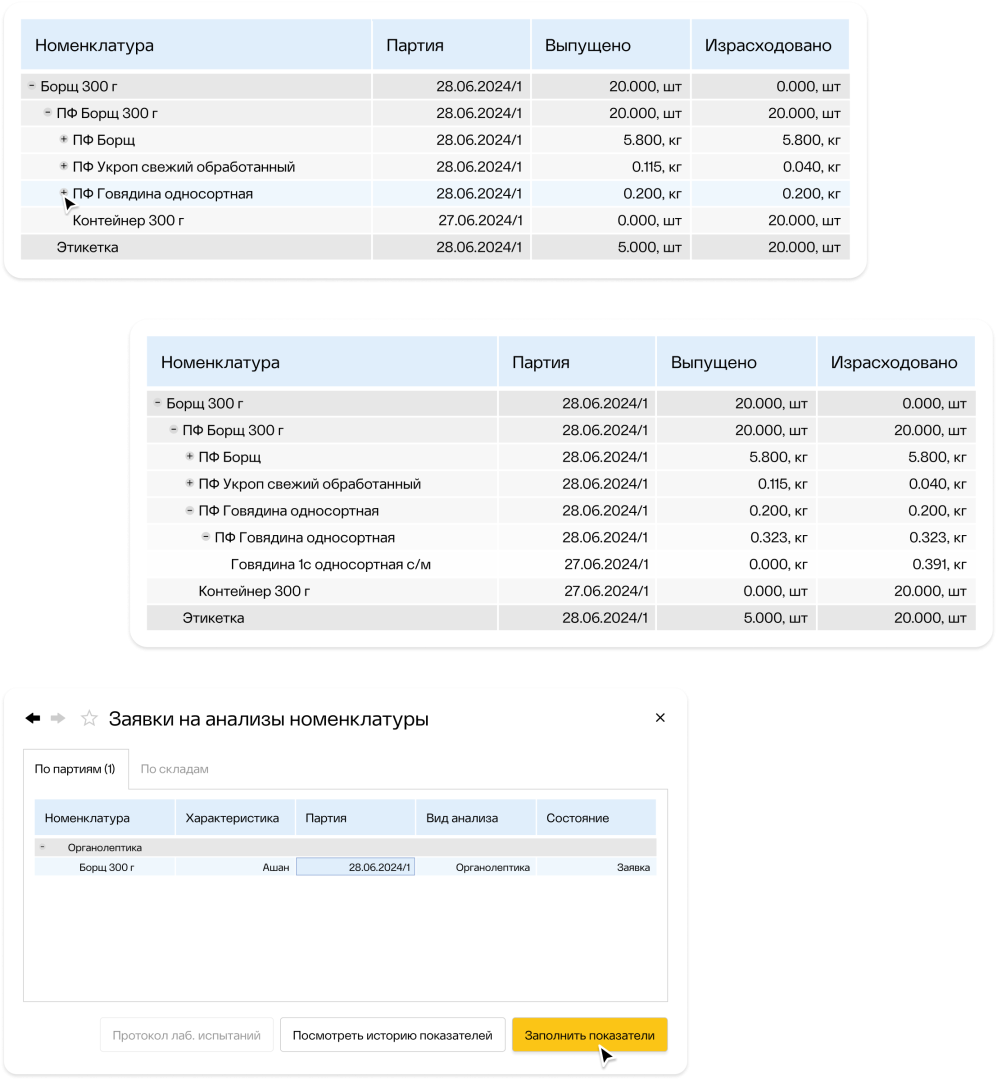
Task: Select the Партия field 28.06.2024/1 in analysis requests
Action: click(x=356, y=867)
